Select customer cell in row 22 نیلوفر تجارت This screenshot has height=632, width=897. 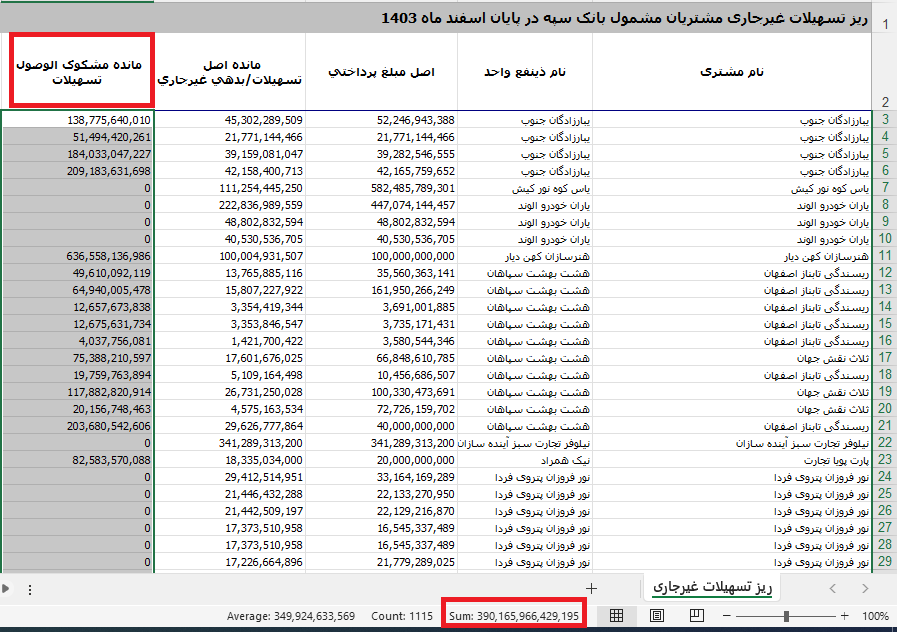[x=732, y=443]
